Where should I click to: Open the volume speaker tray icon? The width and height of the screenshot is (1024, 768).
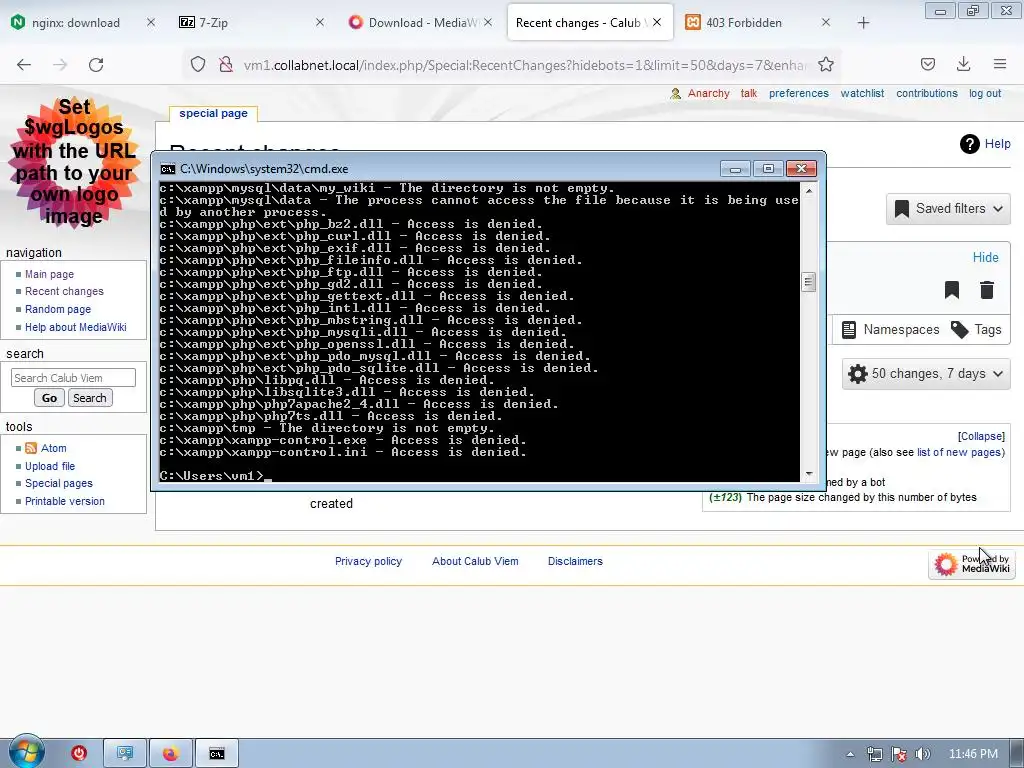point(922,754)
